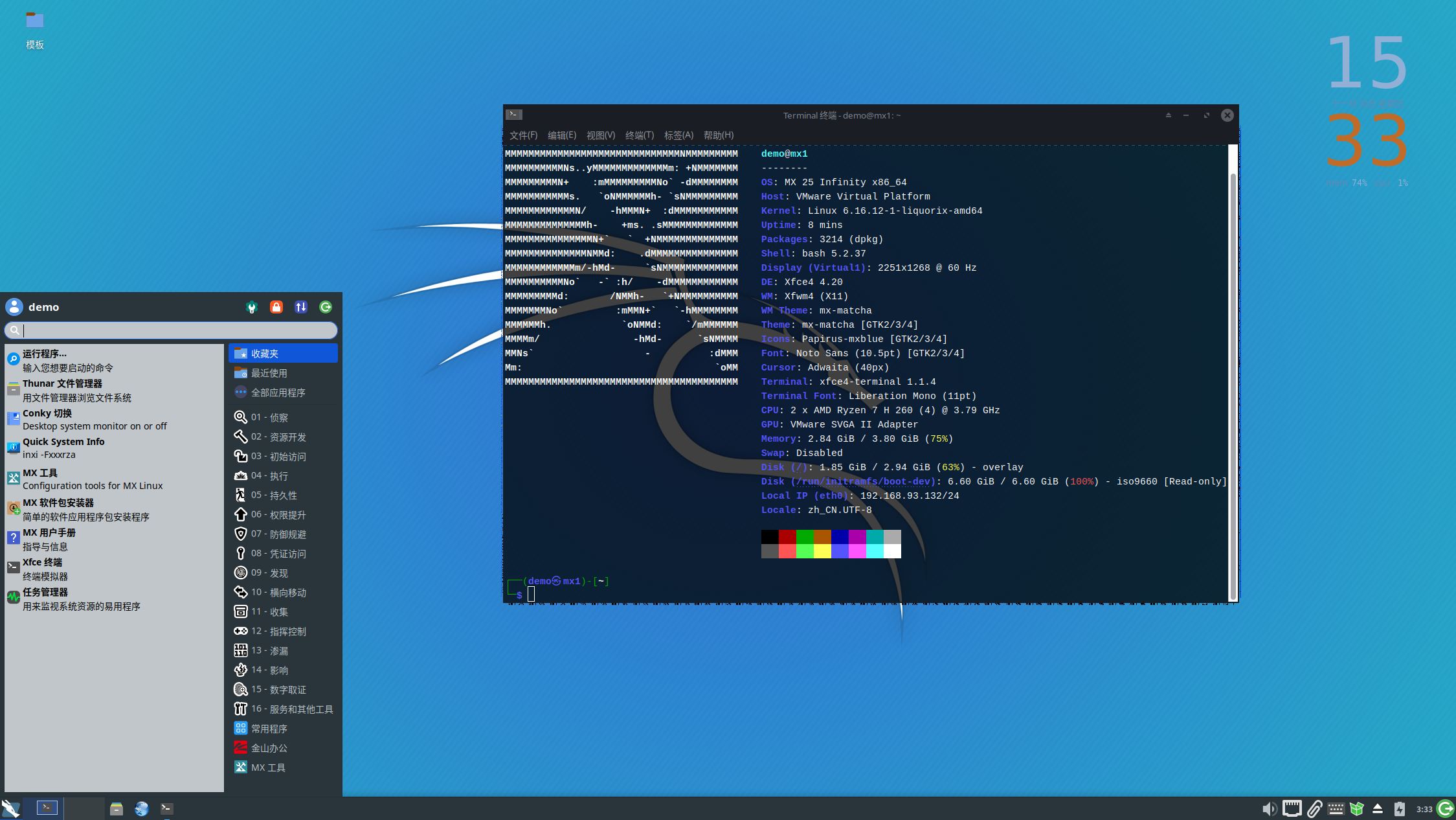Screen dimensions: 1456x820
Task: Select the 模板 folder on the desktop
Action: (x=35, y=30)
